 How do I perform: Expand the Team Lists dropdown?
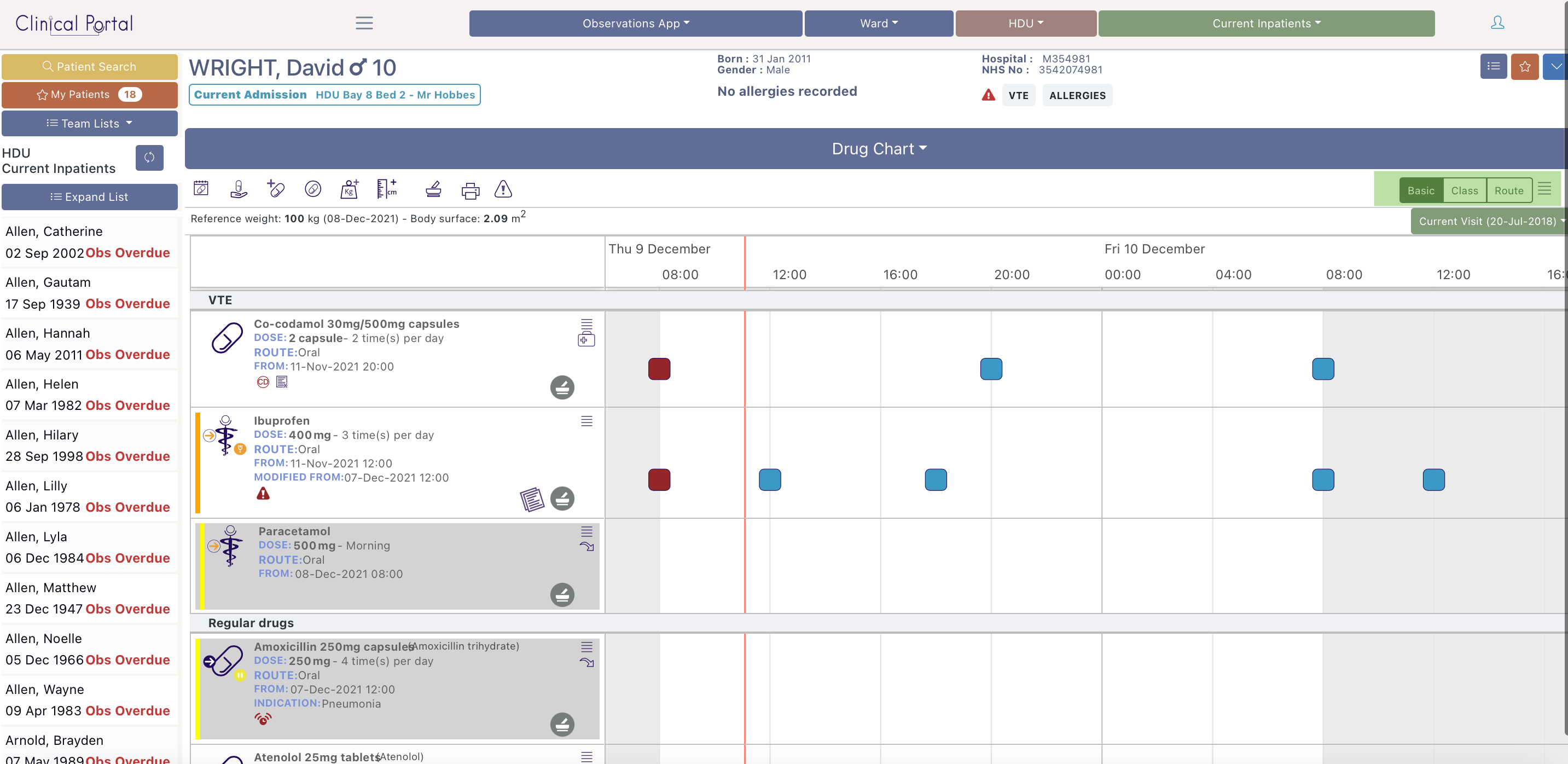click(90, 123)
